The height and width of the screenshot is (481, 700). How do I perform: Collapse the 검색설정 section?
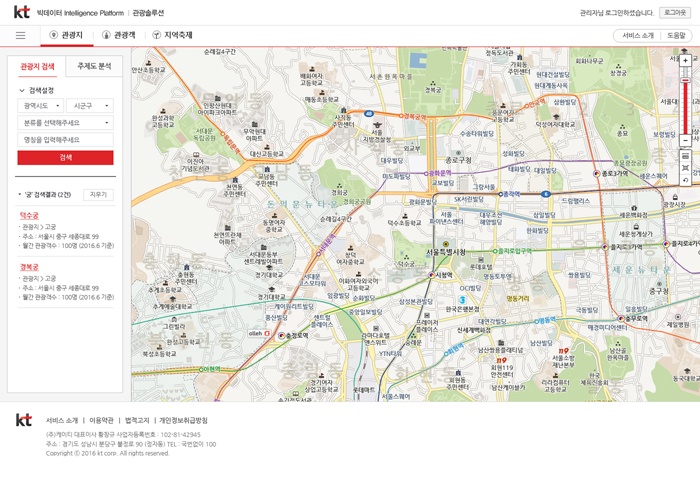22,90
